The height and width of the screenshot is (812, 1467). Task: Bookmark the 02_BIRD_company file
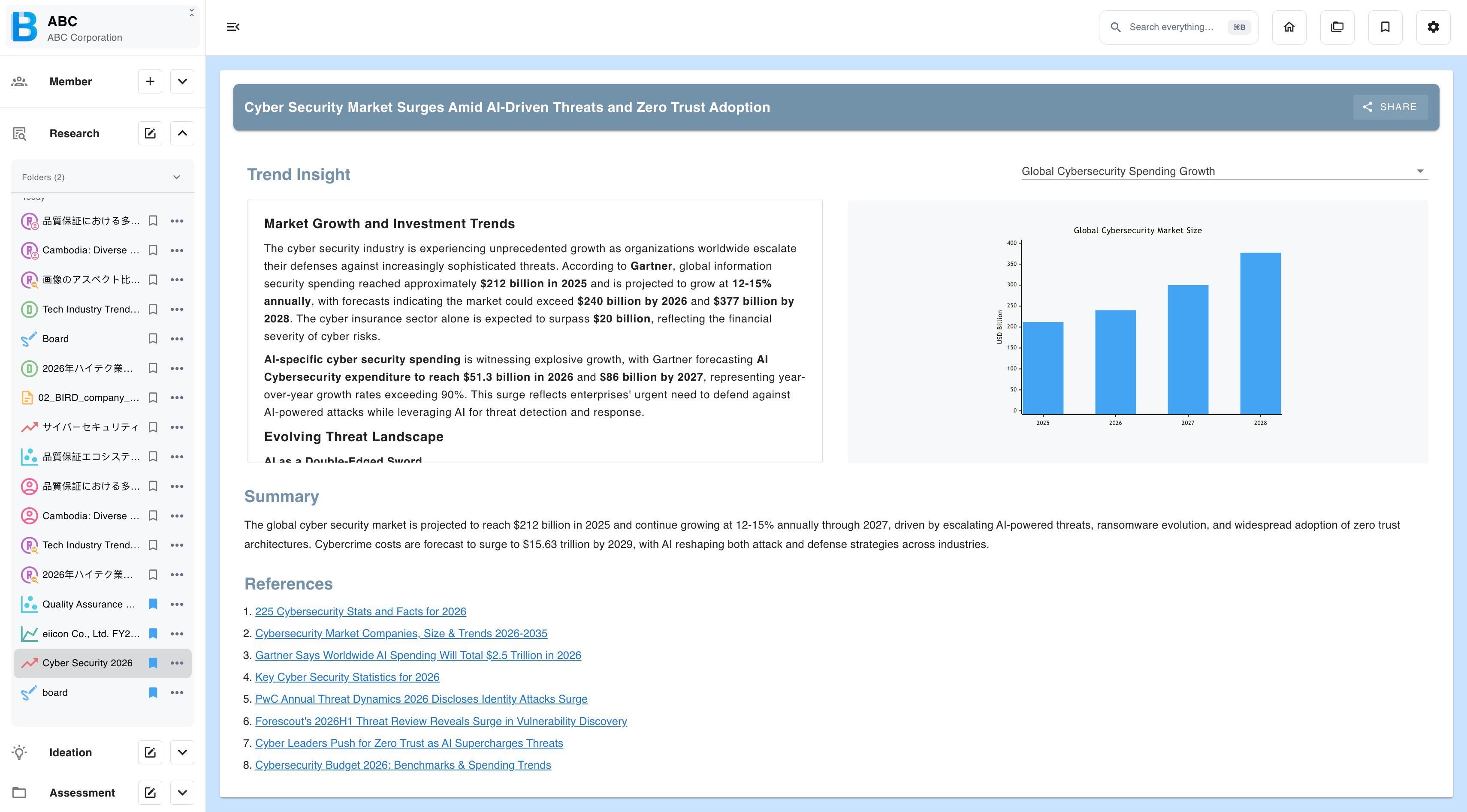coord(153,398)
